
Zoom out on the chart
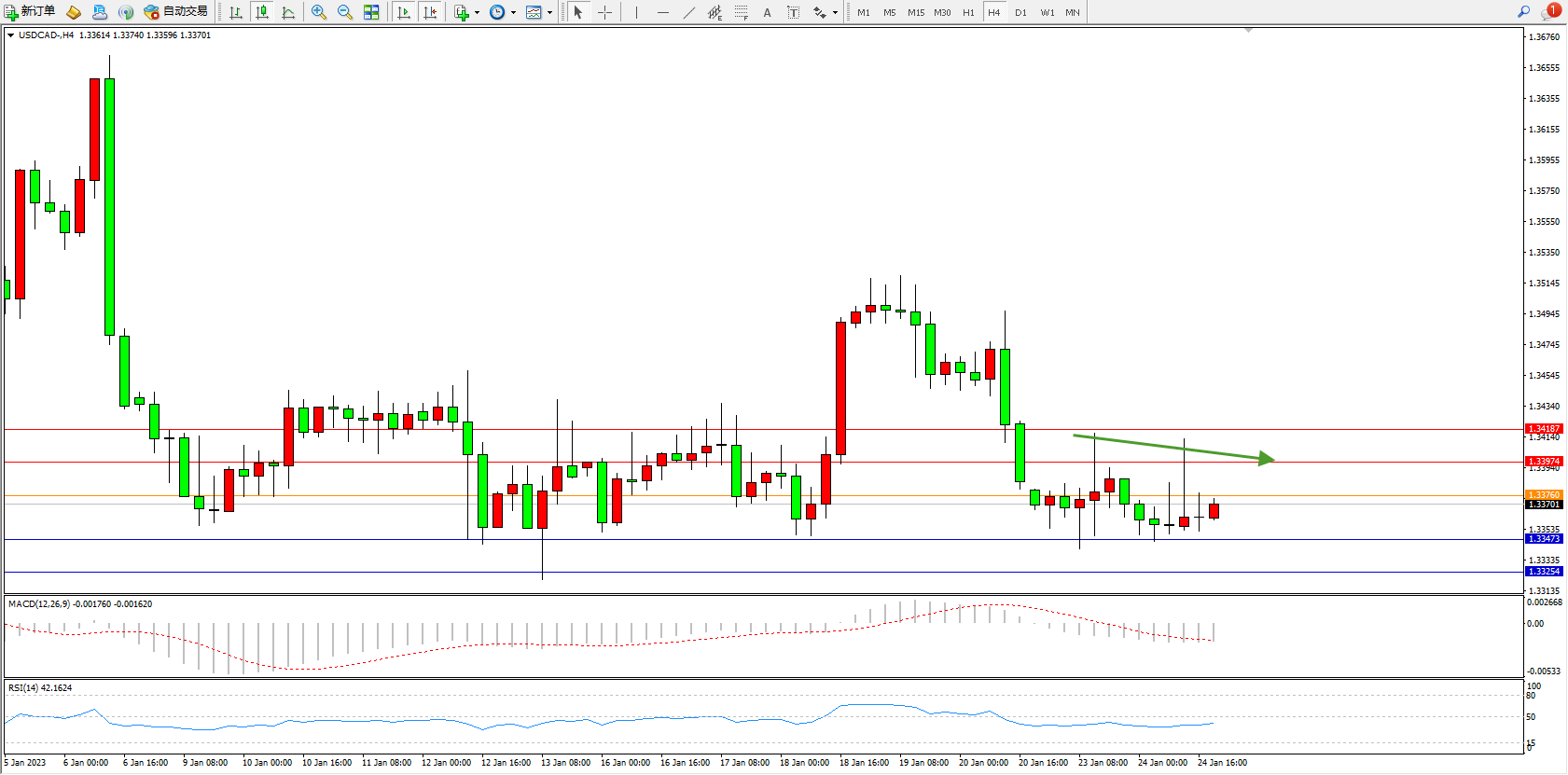345,12
